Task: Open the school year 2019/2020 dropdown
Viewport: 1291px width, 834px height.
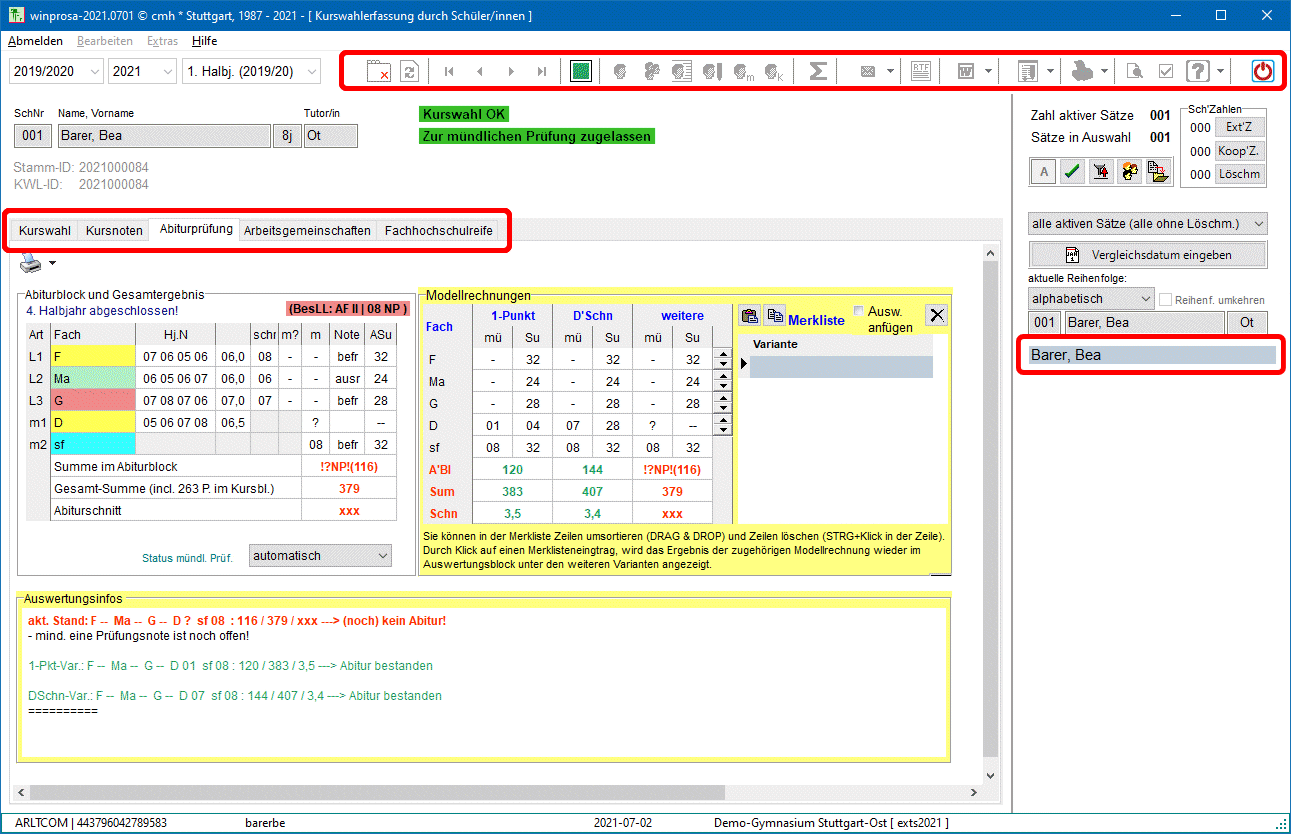Action: point(56,71)
